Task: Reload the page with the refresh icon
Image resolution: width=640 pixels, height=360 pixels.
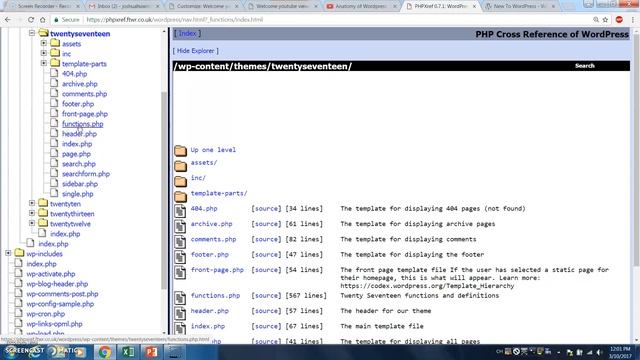Action: pyautogui.click(x=31, y=20)
